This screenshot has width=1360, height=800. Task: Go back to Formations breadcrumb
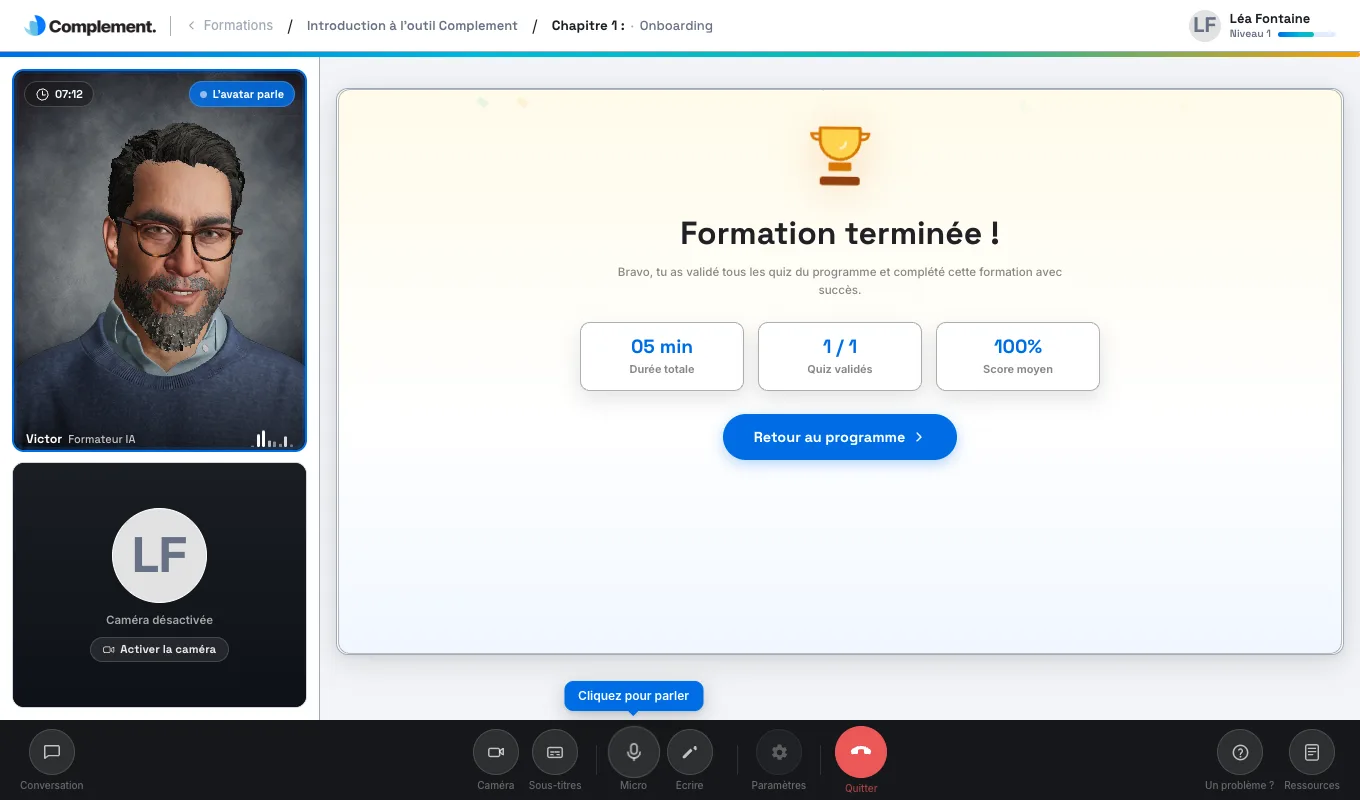pos(230,25)
